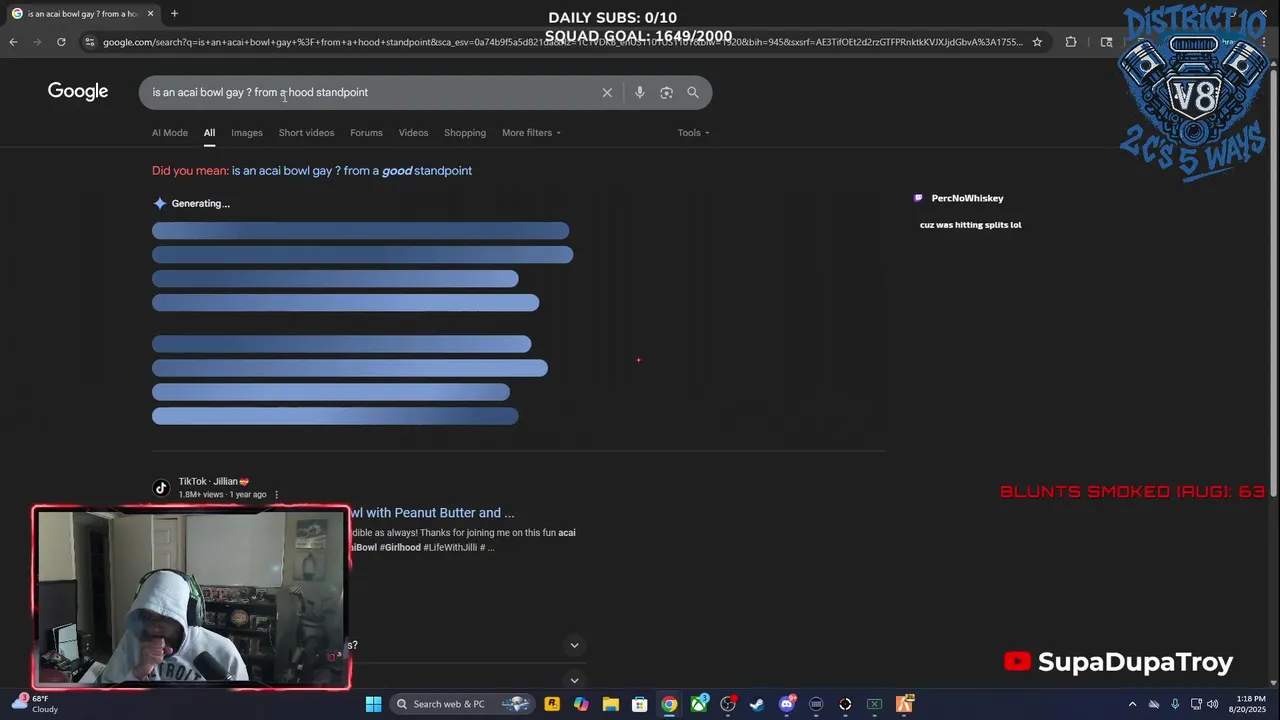Select the All results tab

(209, 132)
